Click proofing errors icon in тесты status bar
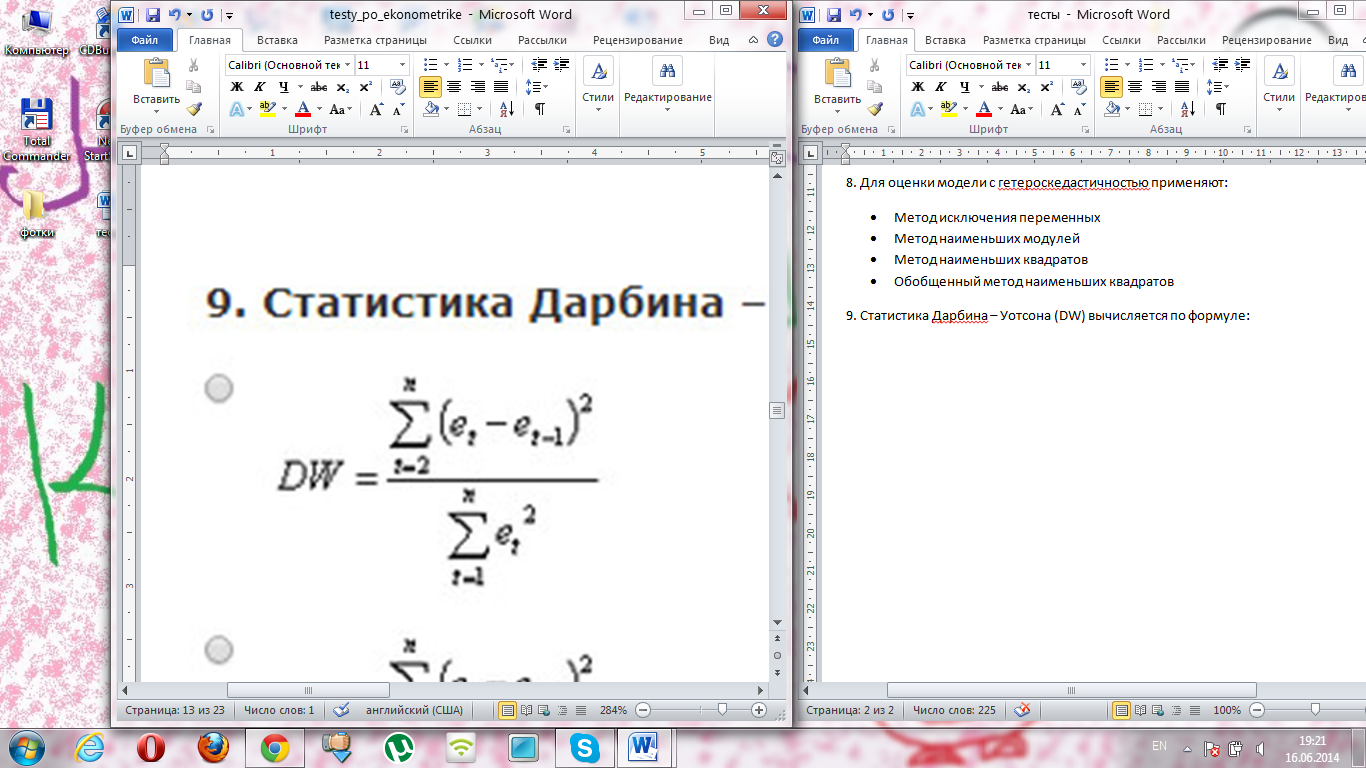This screenshot has width=1366, height=768. [1022, 710]
